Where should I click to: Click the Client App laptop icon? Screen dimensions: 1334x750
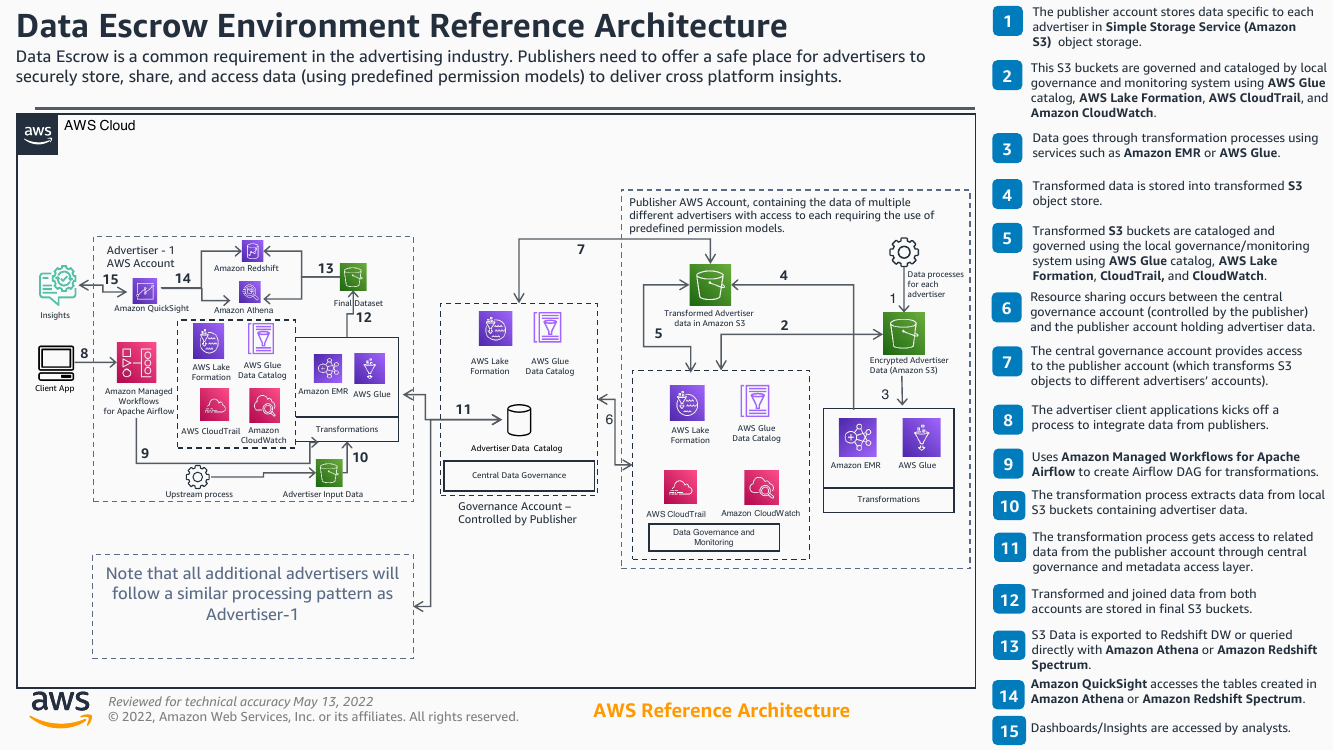(56, 361)
